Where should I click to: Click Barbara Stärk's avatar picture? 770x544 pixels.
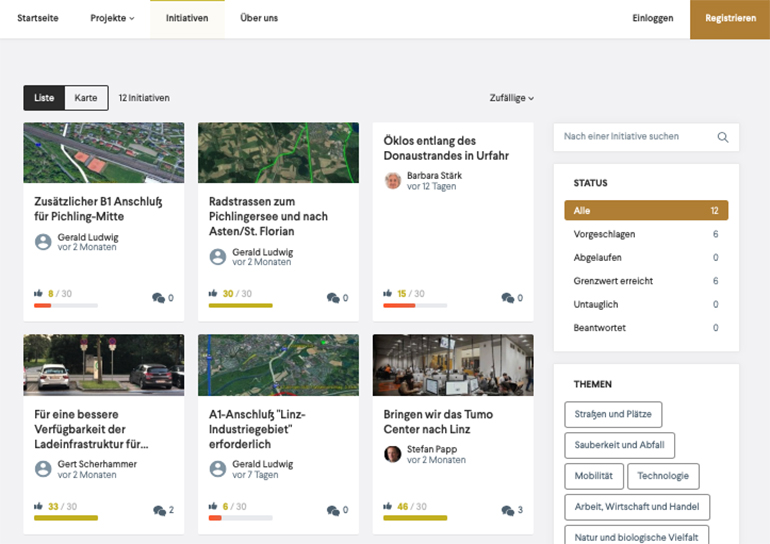click(393, 181)
